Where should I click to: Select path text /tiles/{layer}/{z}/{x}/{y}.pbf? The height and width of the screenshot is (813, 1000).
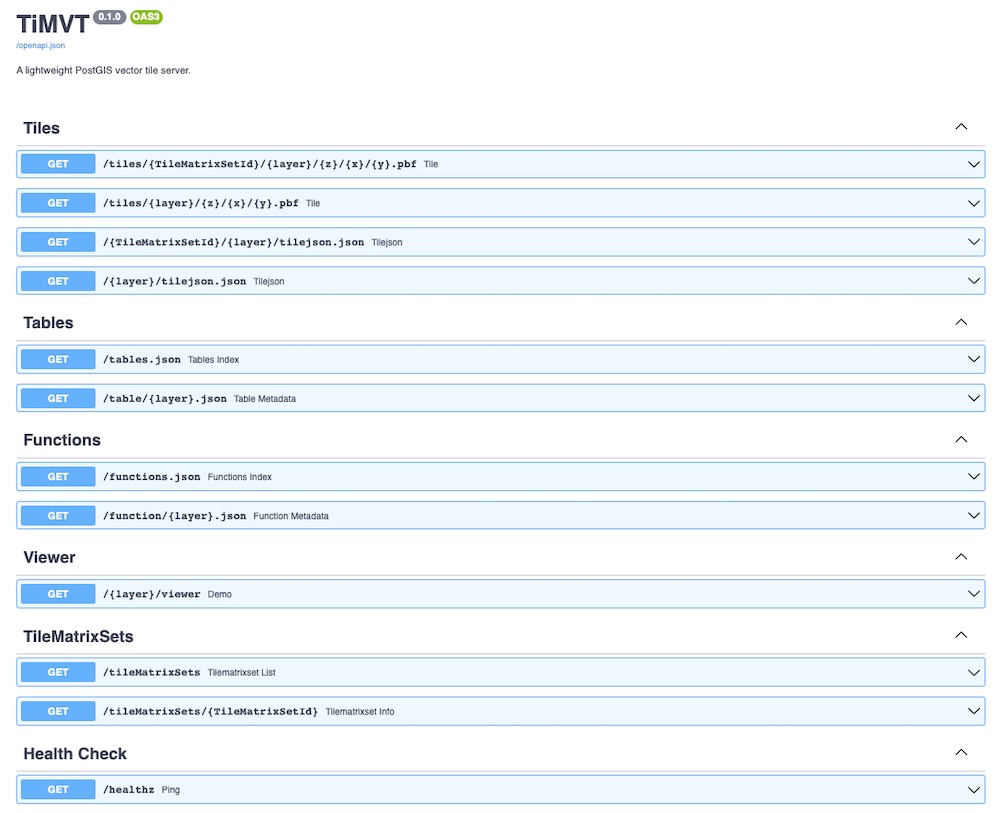click(x=200, y=203)
